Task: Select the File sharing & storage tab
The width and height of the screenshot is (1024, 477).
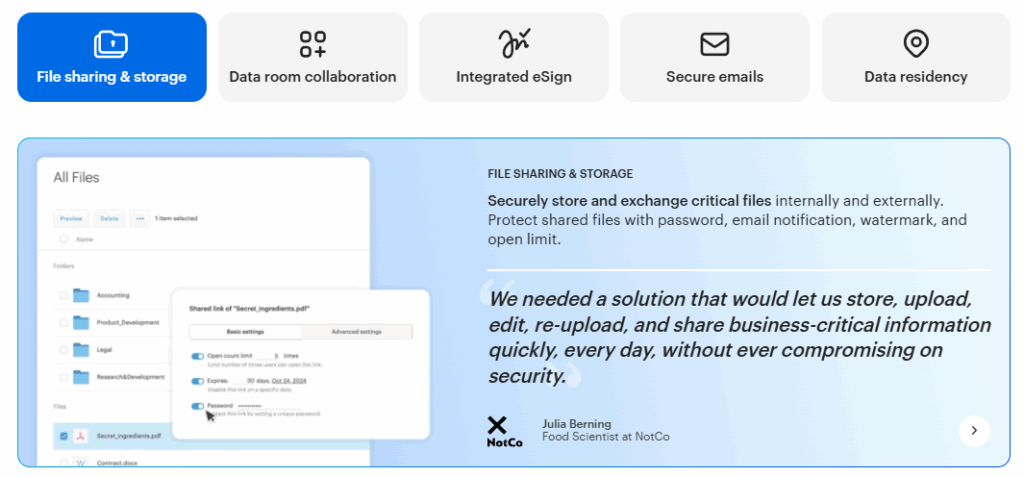Action: (x=112, y=57)
